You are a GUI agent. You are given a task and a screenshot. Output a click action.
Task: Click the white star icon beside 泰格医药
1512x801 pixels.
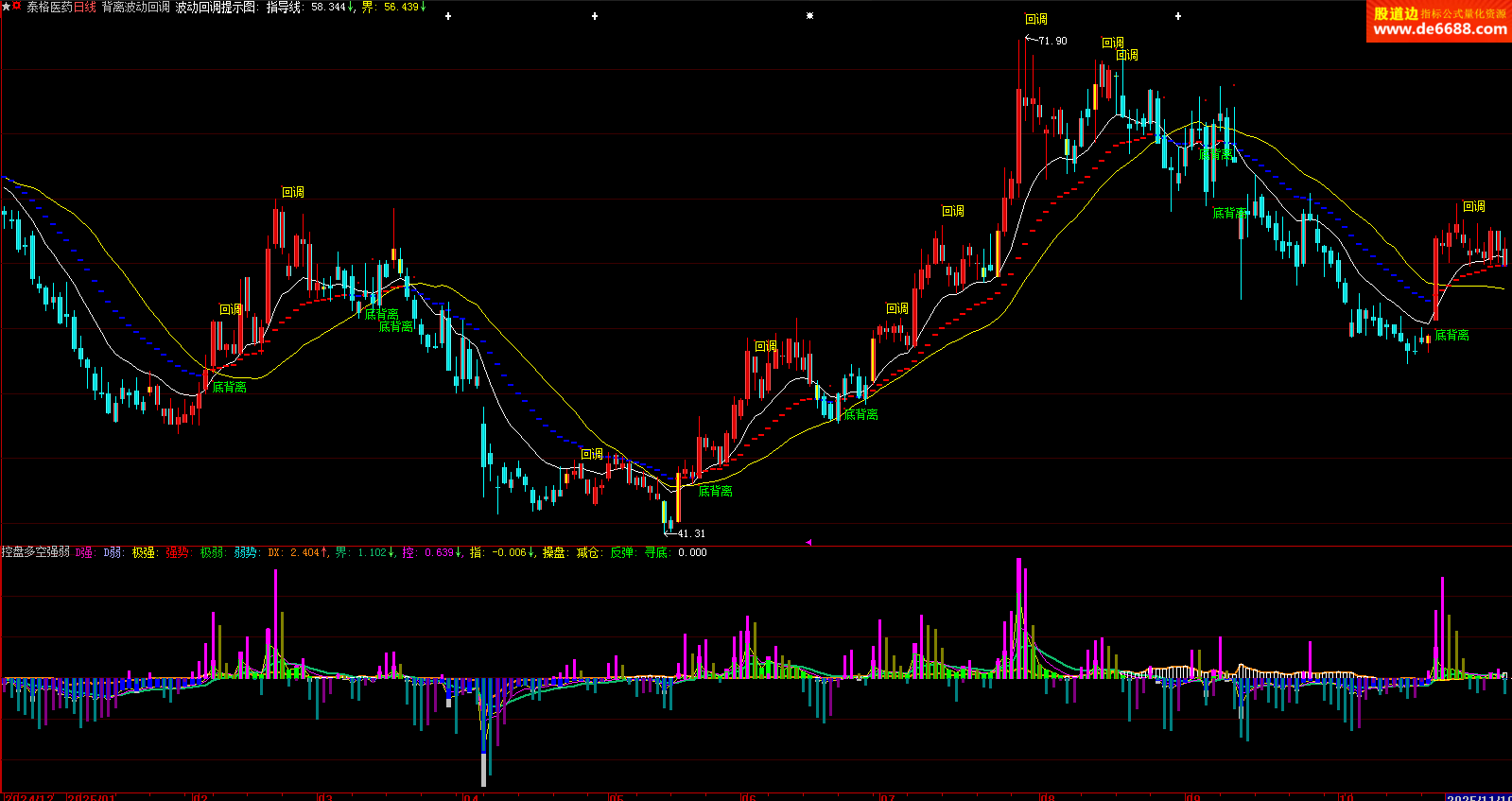tap(6, 7)
